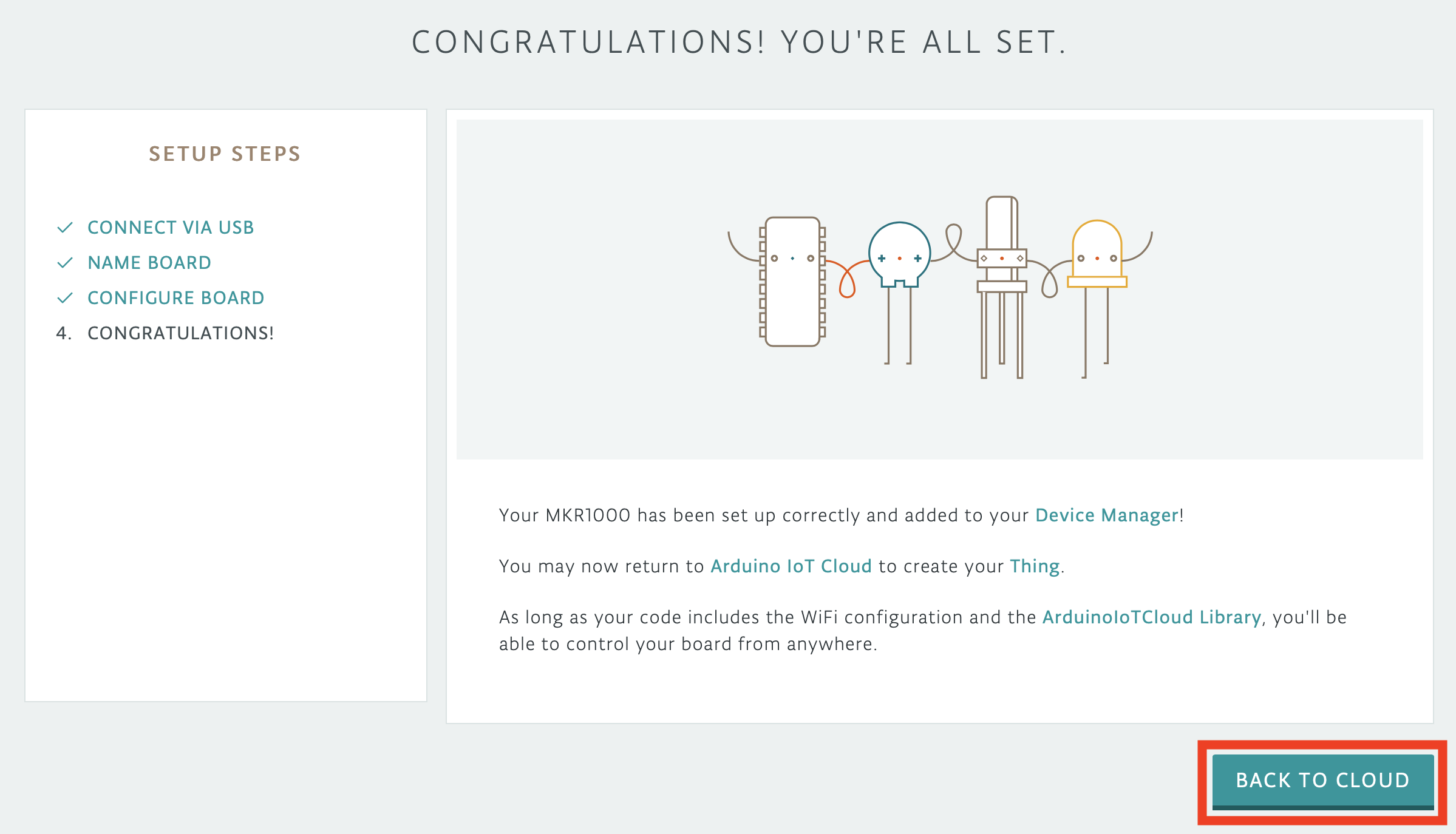This screenshot has height=834, width=1456.
Task: Expand the congratulations confirmation panel
Action: 183,332
